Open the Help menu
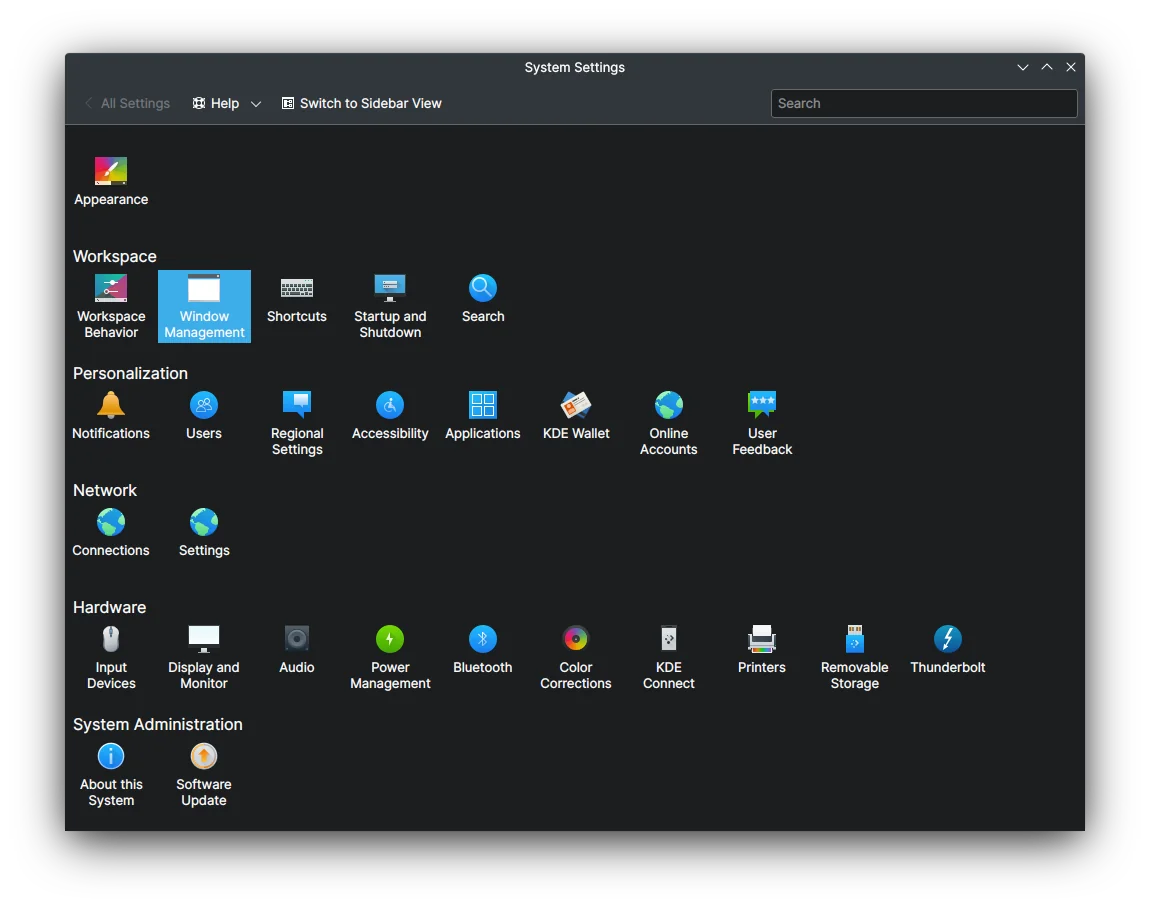The image size is (1150, 908). [216, 103]
